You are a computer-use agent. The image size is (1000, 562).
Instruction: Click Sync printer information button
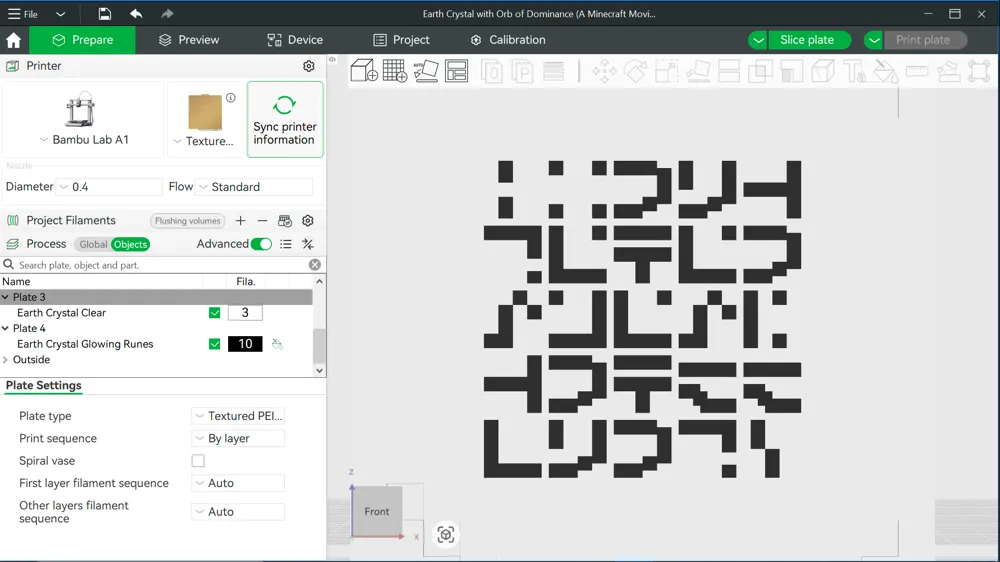coord(285,119)
